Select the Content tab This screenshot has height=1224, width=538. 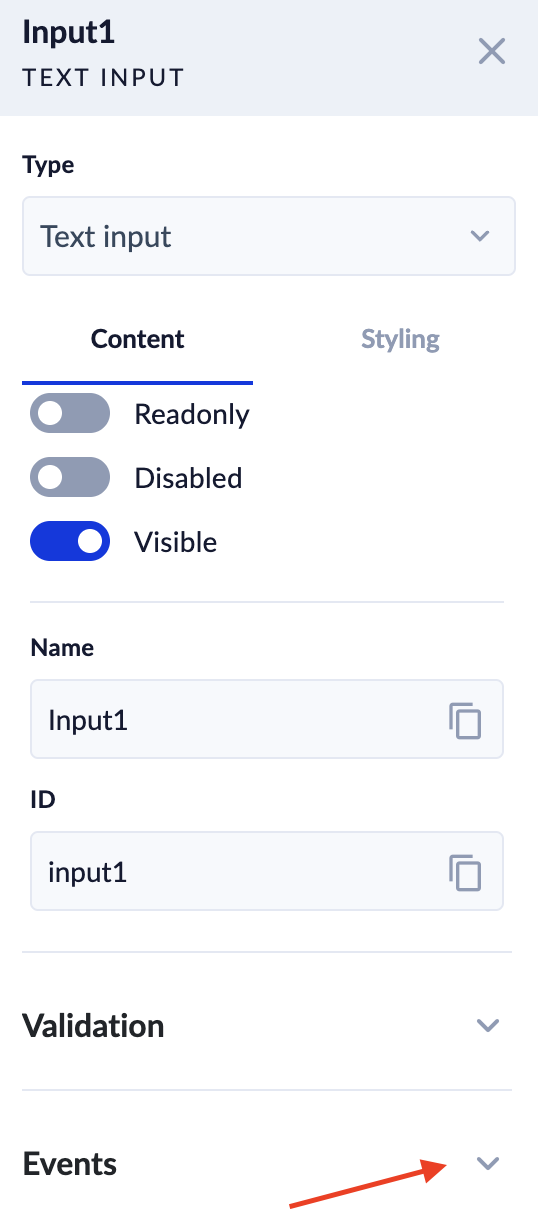click(138, 339)
